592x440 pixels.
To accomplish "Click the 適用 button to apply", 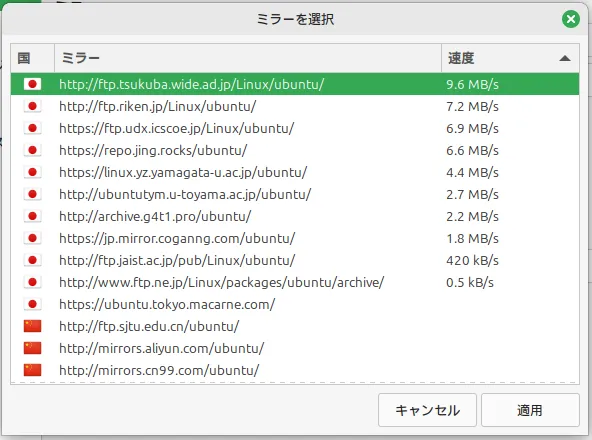I will [530, 410].
